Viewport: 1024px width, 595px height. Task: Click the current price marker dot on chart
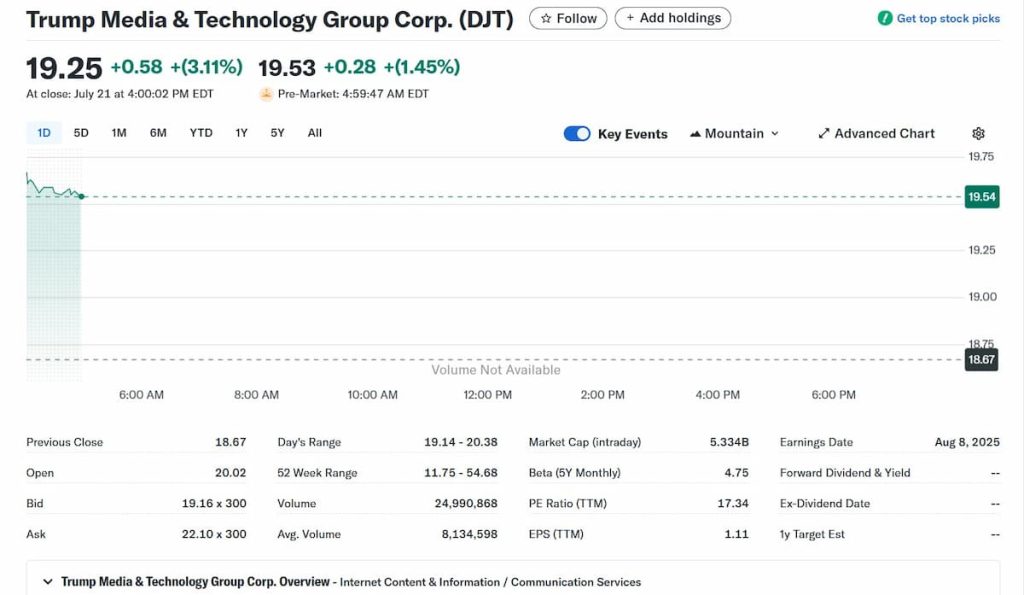[x=81, y=196]
